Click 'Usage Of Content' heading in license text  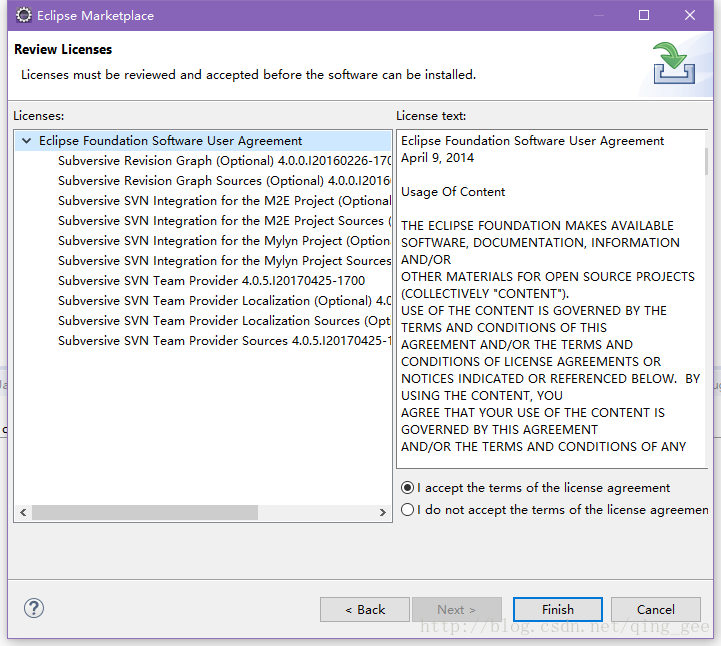tap(453, 192)
